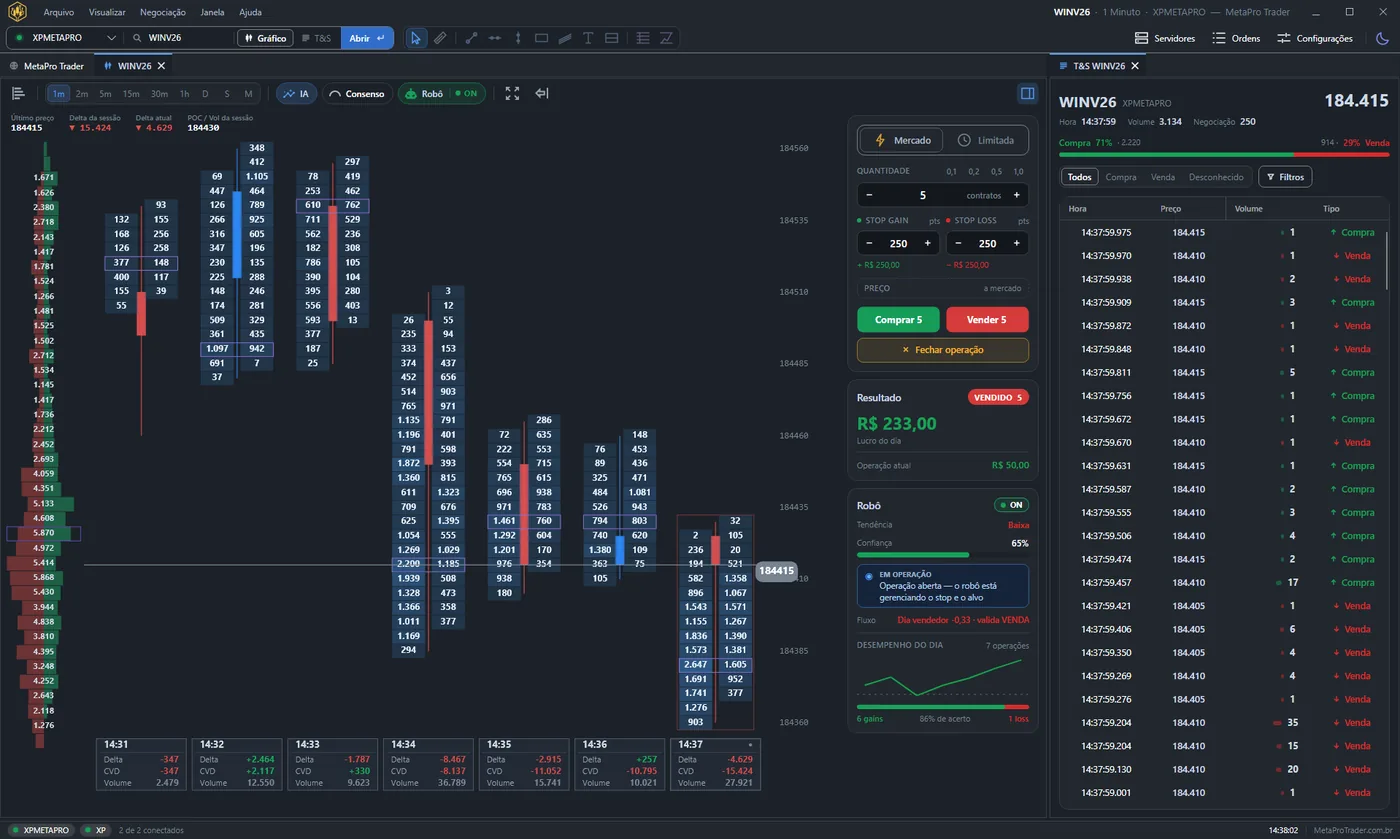Switch to T&S view mode
The width and height of the screenshot is (1400, 839).
click(316, 38)
